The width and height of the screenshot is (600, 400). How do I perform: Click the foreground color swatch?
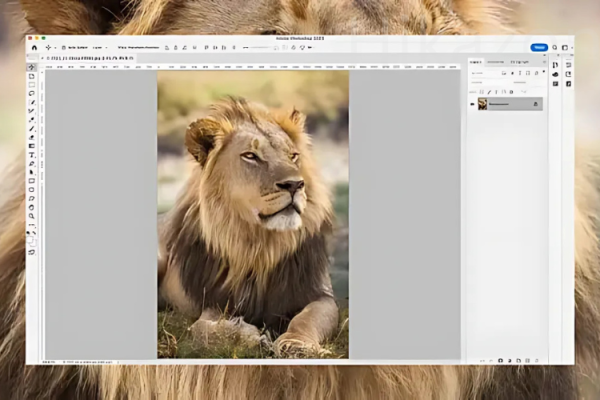pyautogui.click(x=30, y=240)
